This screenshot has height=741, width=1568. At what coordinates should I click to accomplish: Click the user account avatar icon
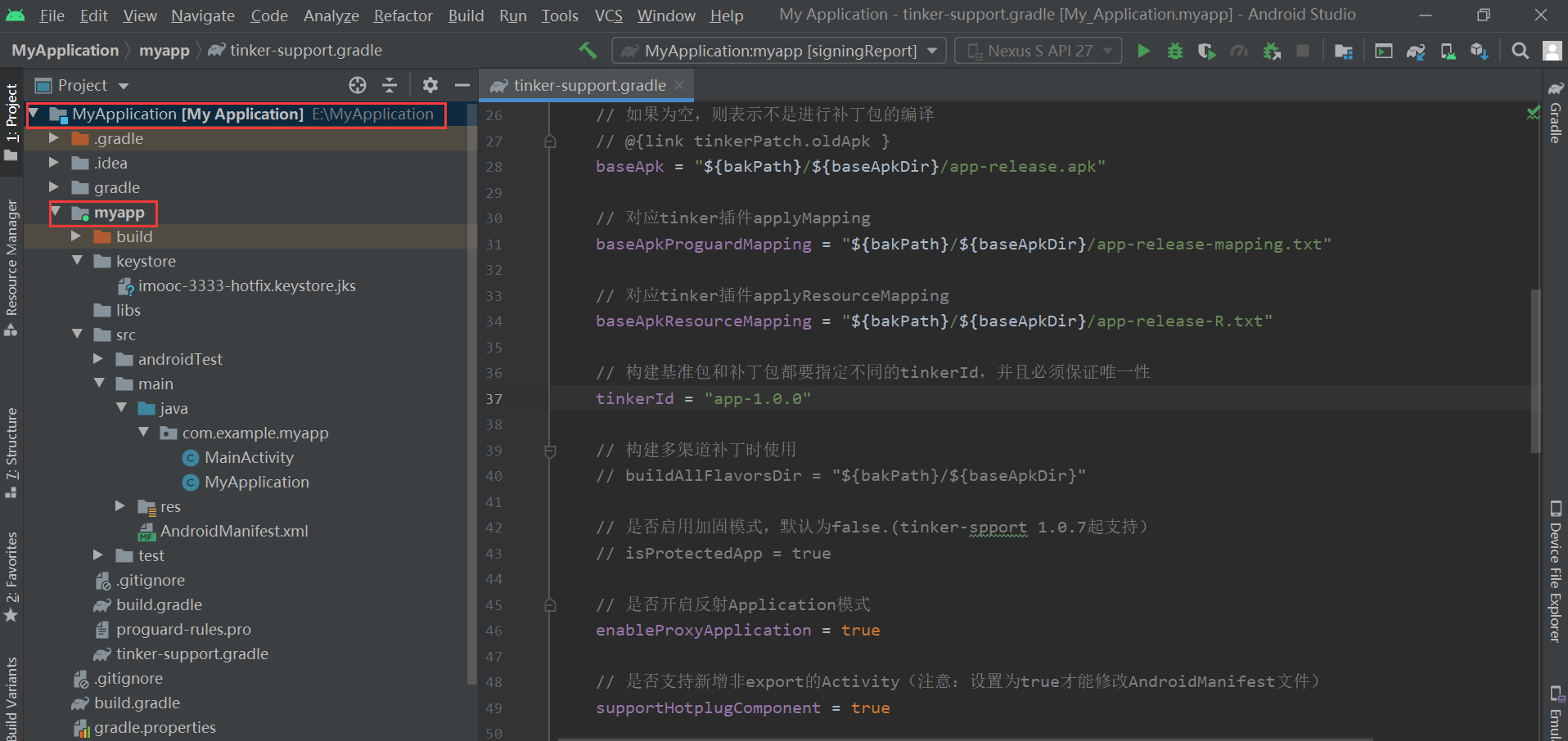[1552, 51]
